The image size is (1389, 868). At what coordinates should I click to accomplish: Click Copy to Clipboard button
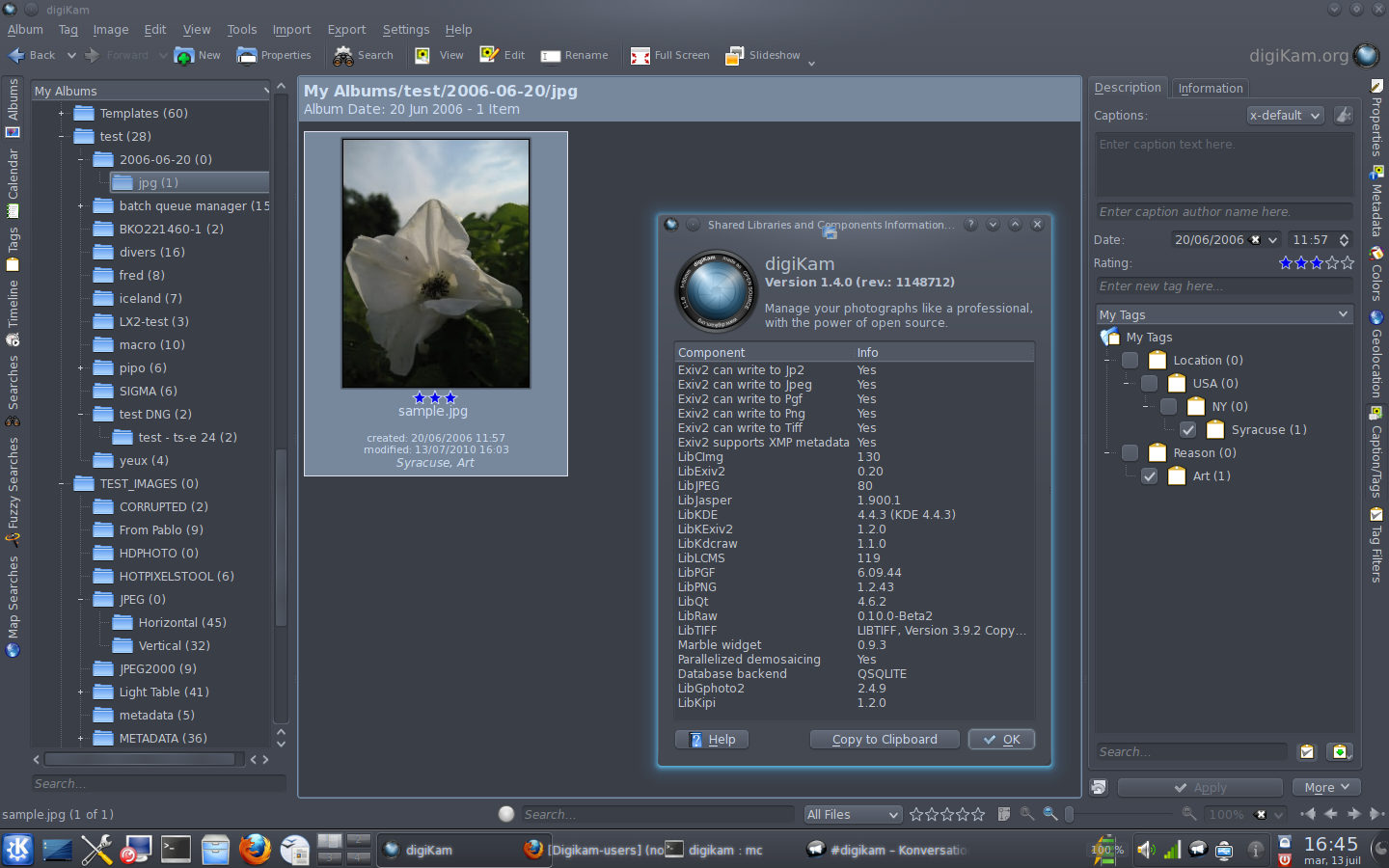[x=885, y=740]
